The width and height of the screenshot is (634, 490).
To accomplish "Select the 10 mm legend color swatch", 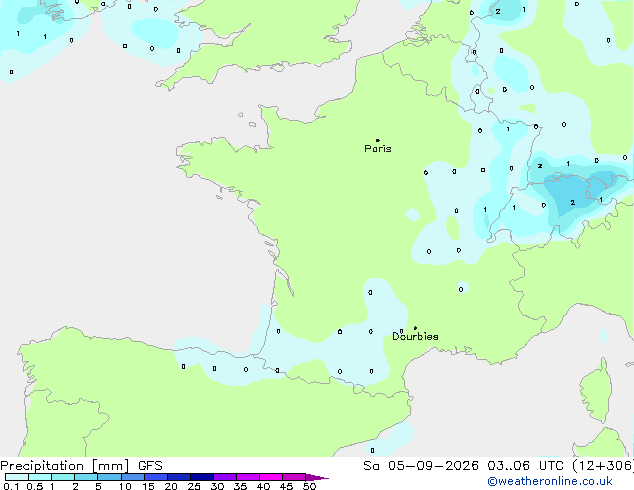I will click(132, 477).
